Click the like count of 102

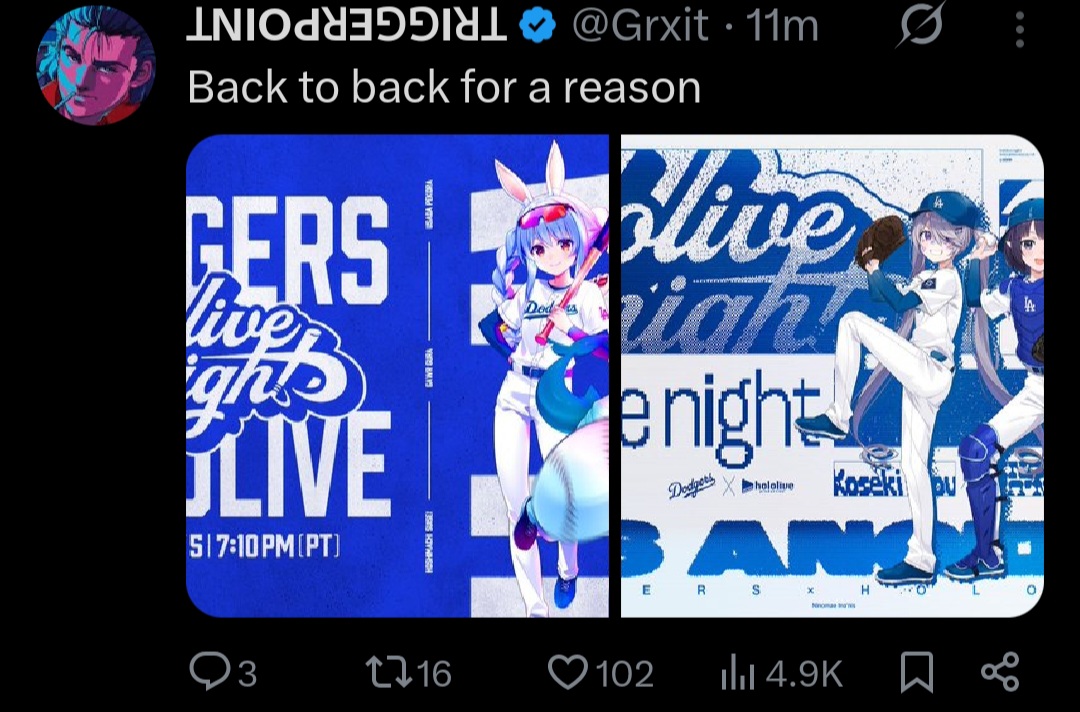pyautogui.click(x=624, y=673)
